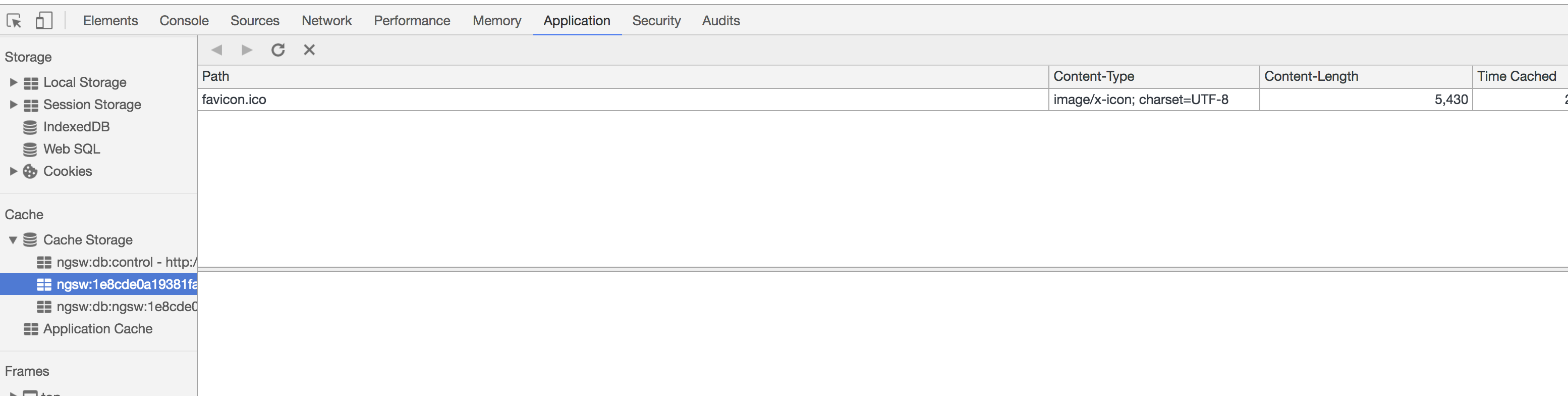Click the refresh caches icon
The height and width of the screenshot is (396, 1568).
tap(278, 49)
